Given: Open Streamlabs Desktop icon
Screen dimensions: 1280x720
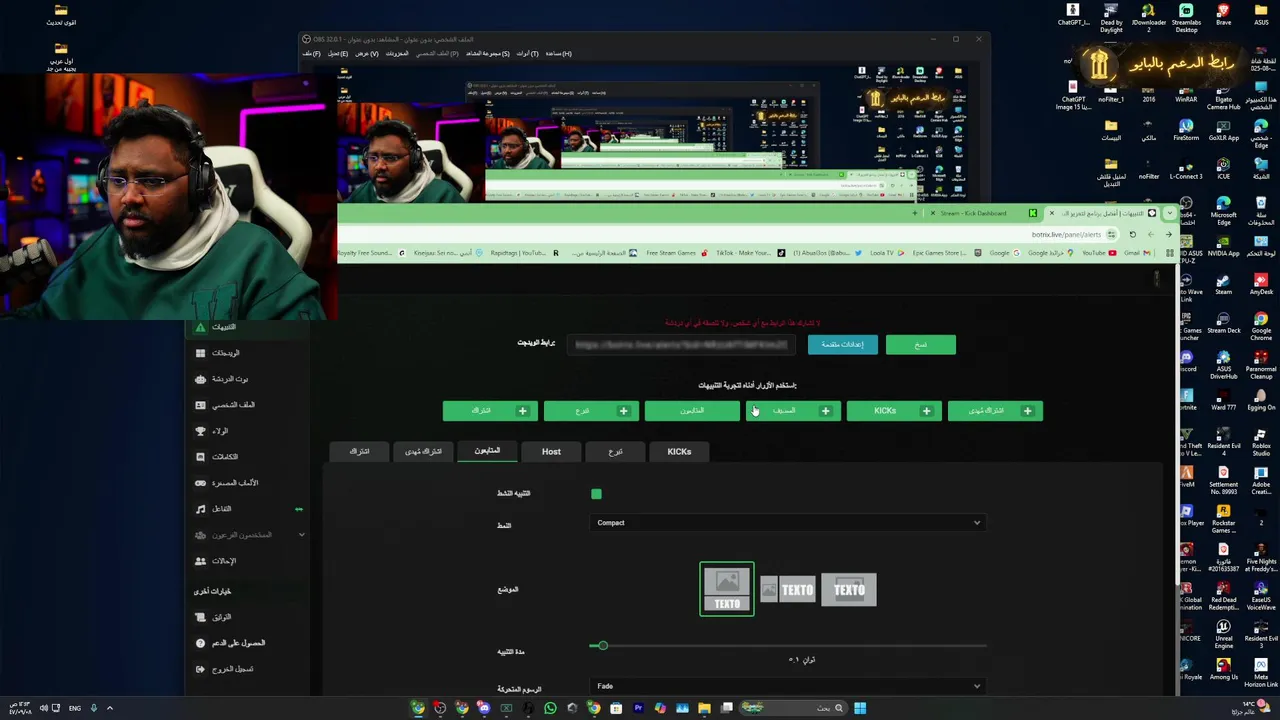Looking at the screenshot, I should 1186,17.
